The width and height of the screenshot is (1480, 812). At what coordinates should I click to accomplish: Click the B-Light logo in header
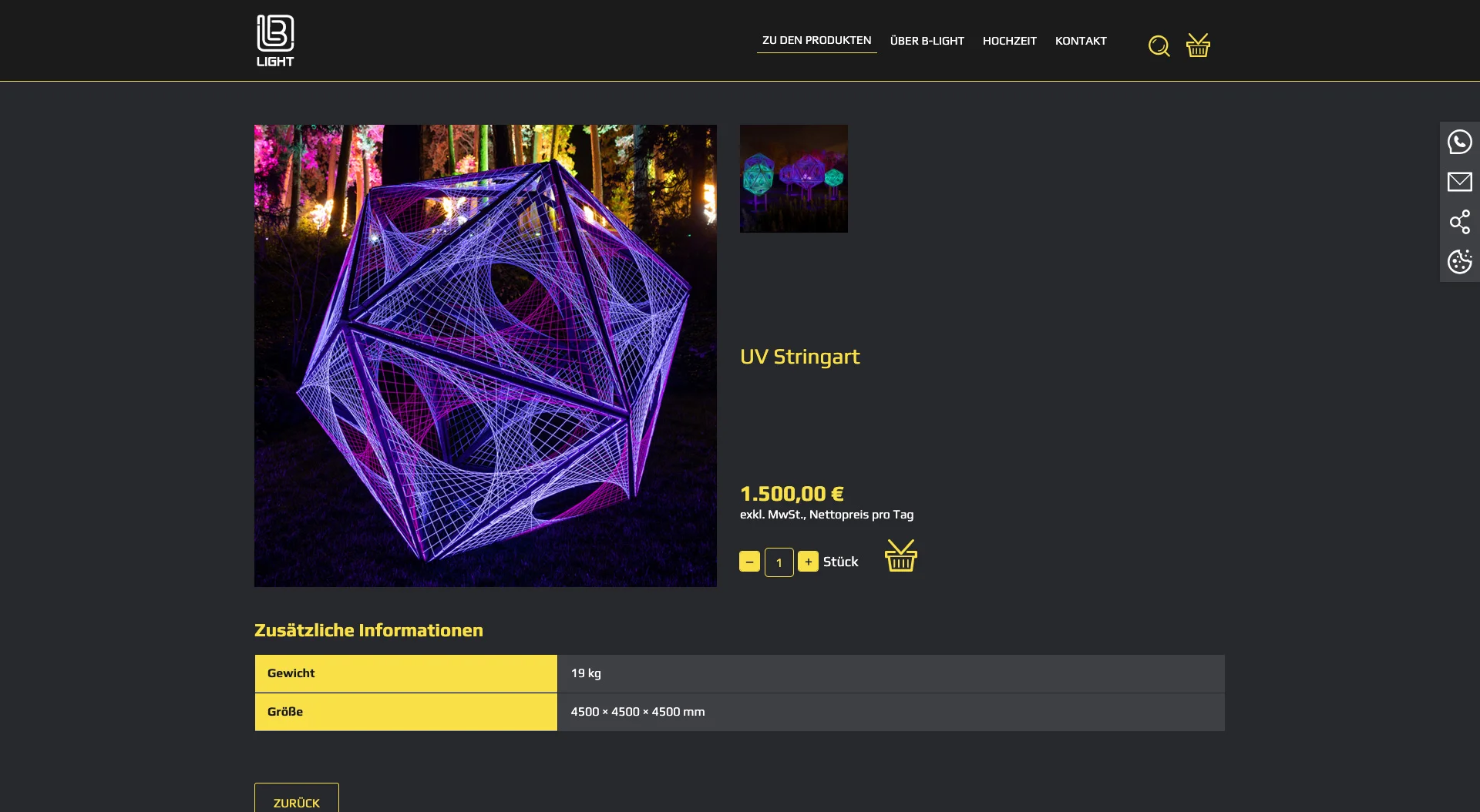[275, 41]
